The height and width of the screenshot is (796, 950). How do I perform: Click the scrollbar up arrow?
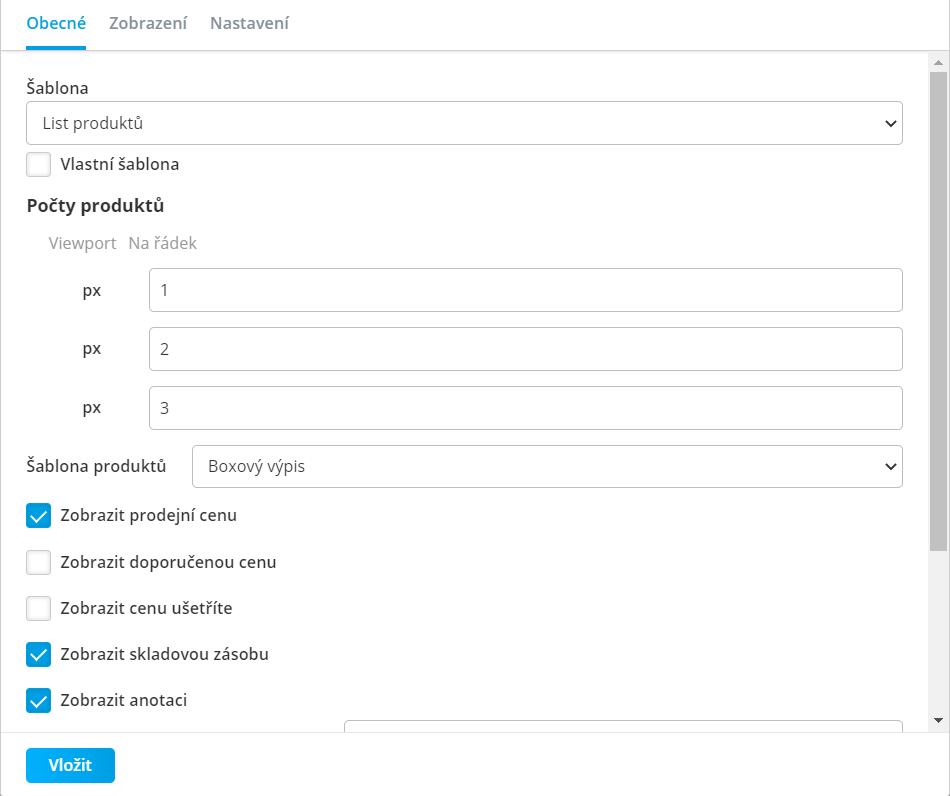[x=938, y=62]
